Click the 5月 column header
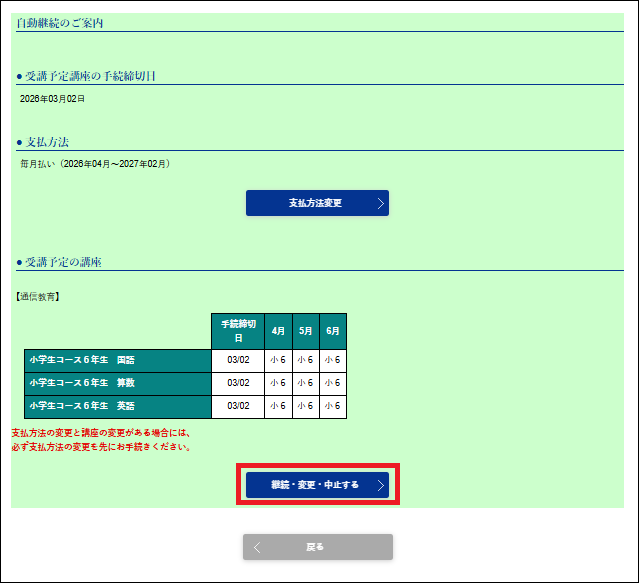Screen dimensions: 639x583 (x=305, y=331)
